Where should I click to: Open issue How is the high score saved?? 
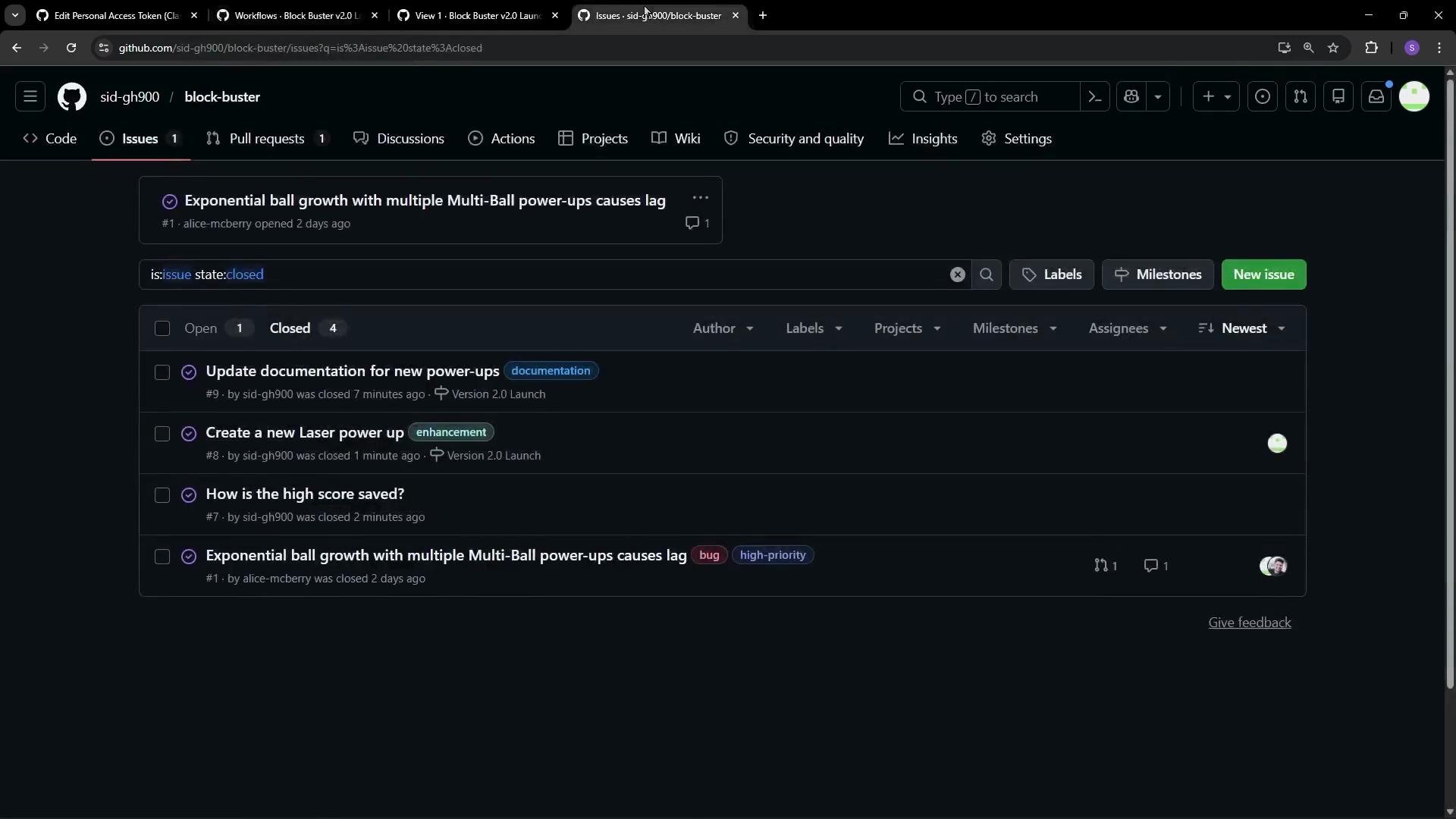305,494
